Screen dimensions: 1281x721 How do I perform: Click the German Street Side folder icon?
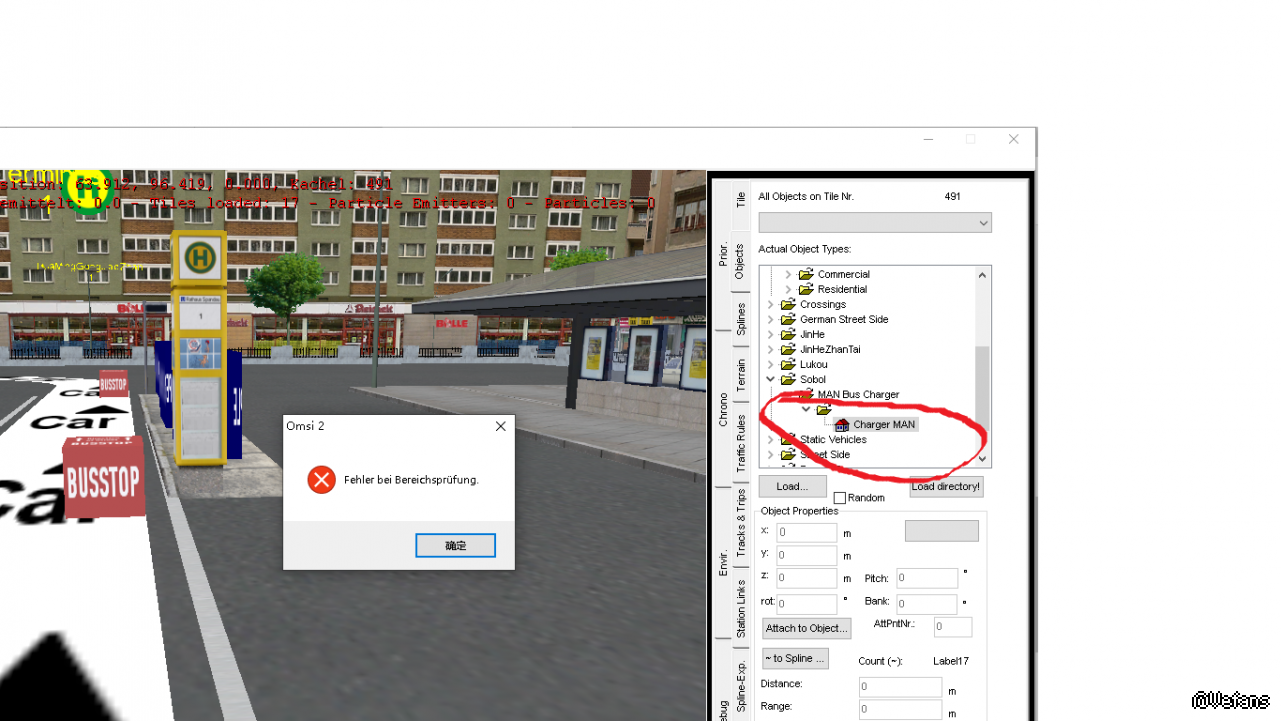[x=788, y=319]
